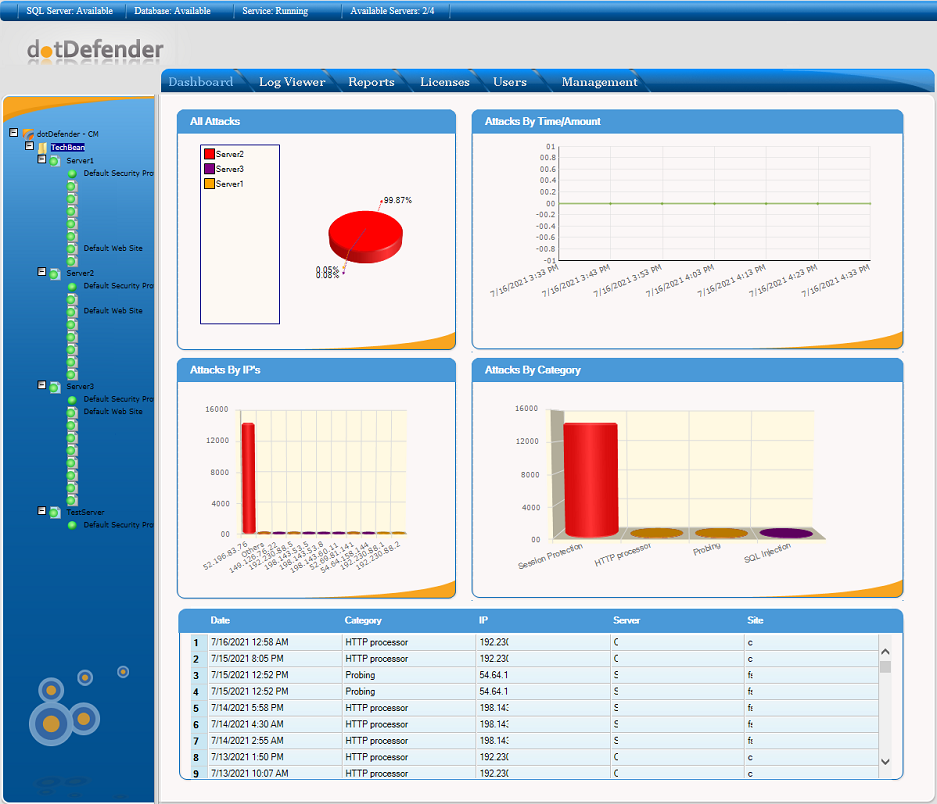Click the attack table scroll down arrow
This screenshot has width=937, height=804.
[x=886, y=762]
